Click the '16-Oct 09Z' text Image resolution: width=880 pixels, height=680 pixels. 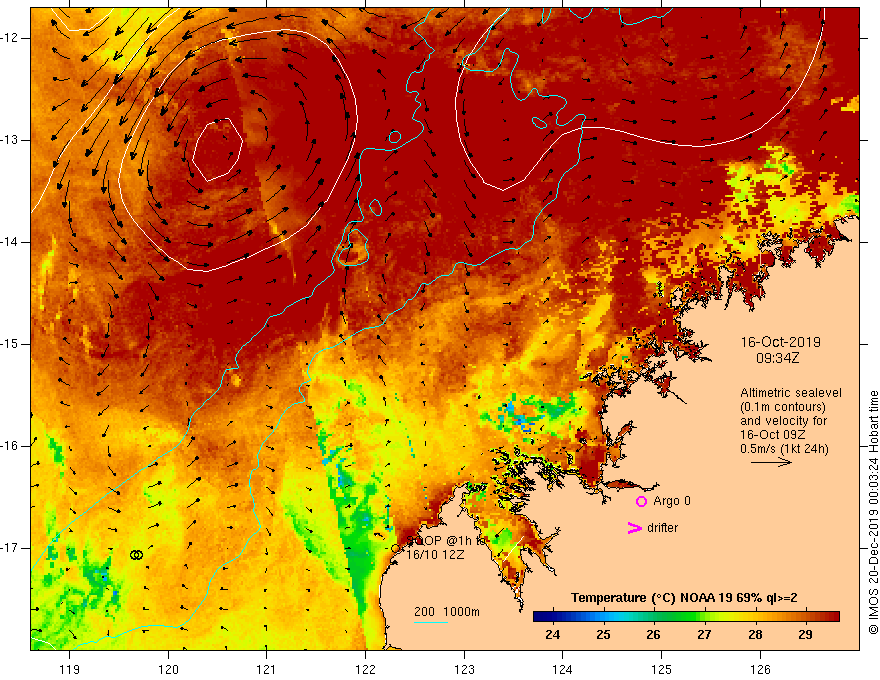tap(773, 435)
